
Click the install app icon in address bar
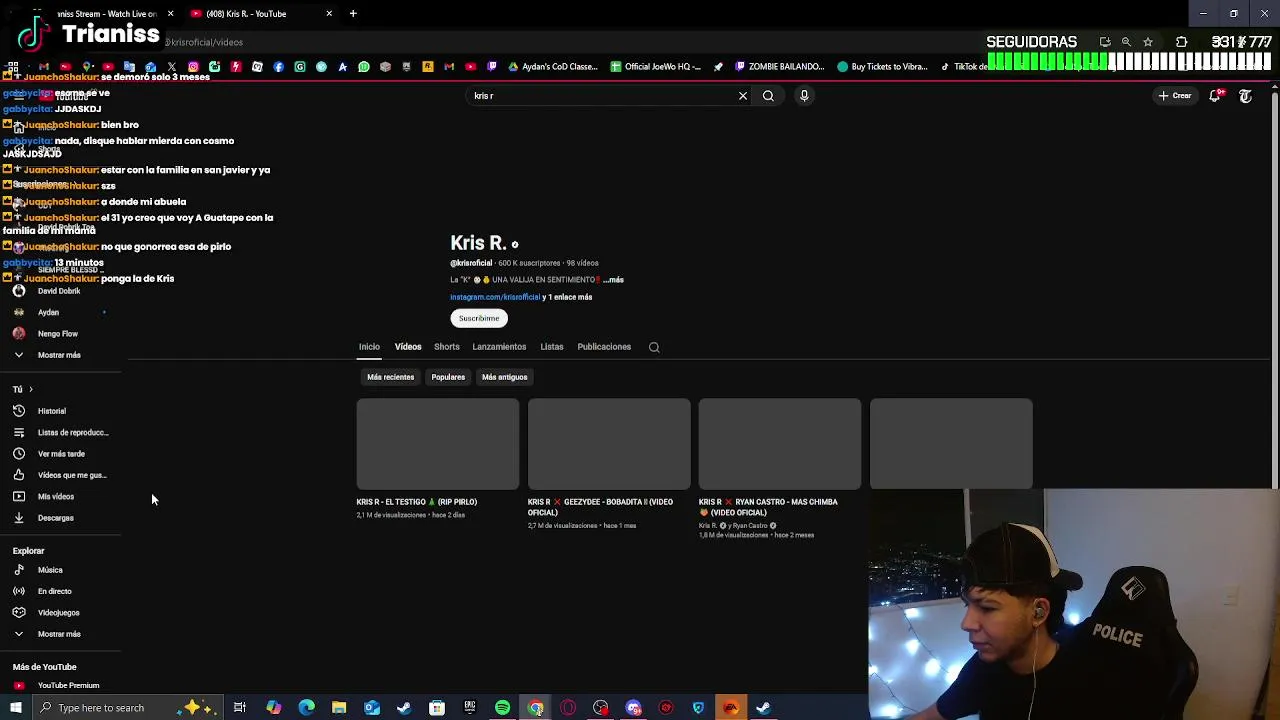coord(1105,42)
